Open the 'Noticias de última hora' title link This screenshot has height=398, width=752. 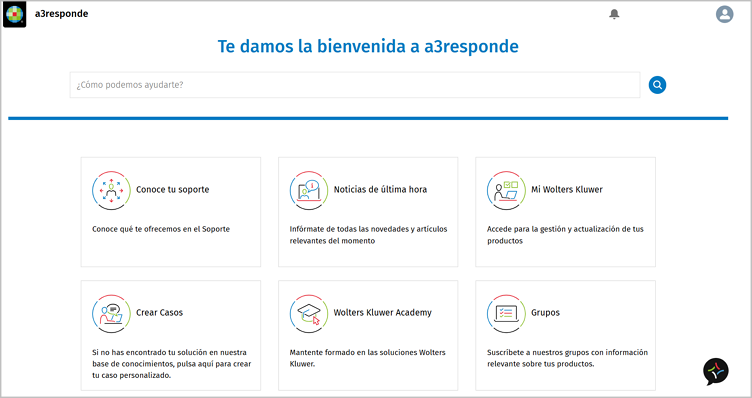point(380,189)
